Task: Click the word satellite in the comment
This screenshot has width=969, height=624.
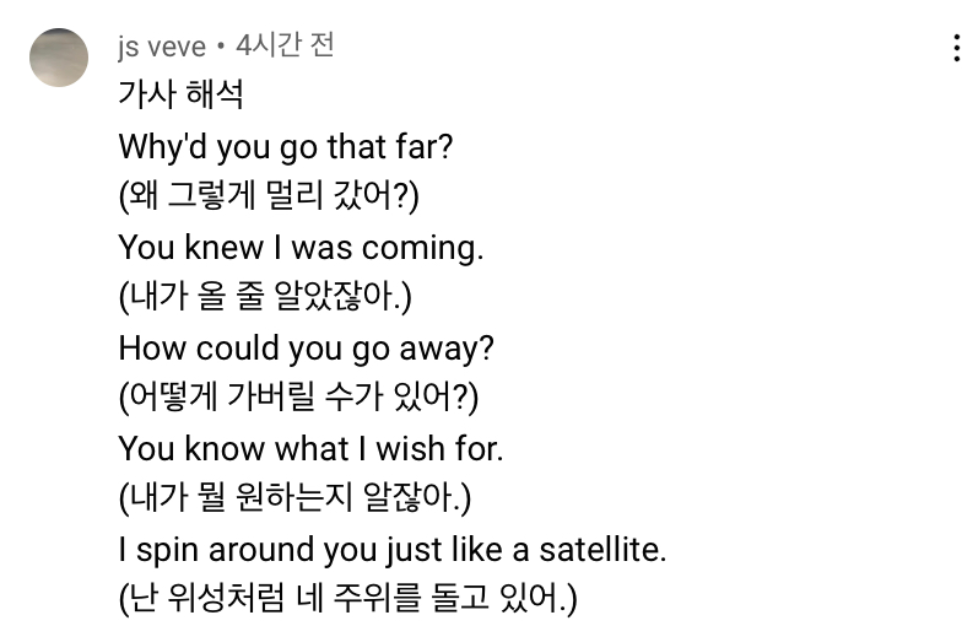Action: 602,549
